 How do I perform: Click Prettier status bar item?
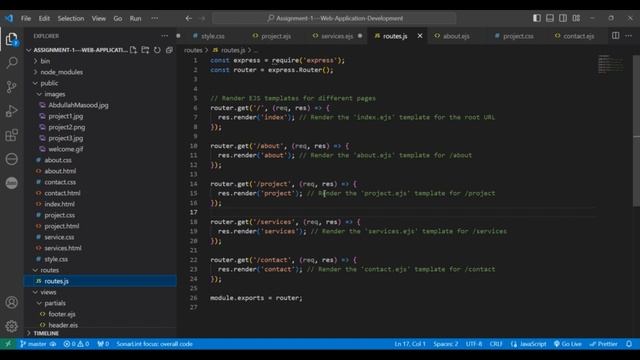pos(604,344)
